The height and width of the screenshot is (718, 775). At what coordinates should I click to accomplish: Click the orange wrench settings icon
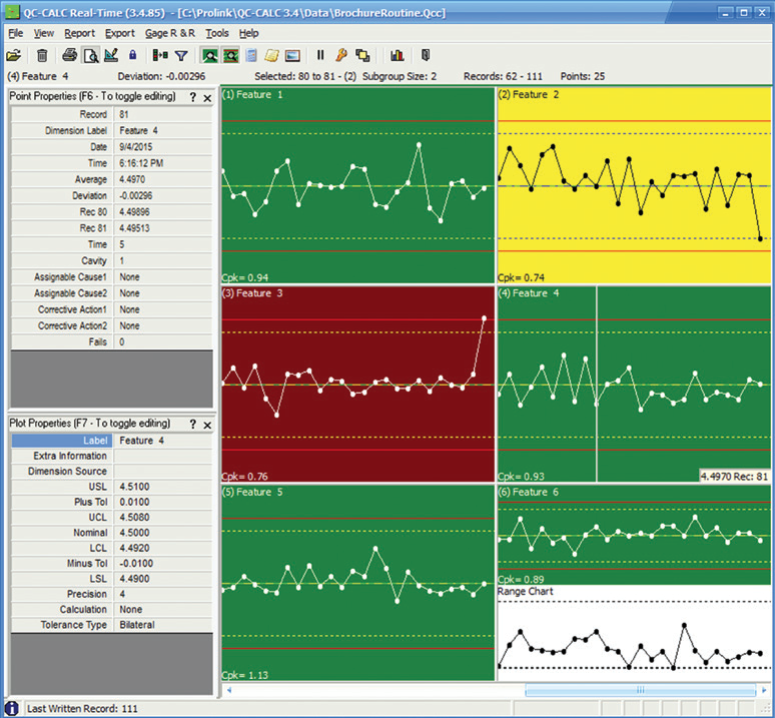coord(341,55)
